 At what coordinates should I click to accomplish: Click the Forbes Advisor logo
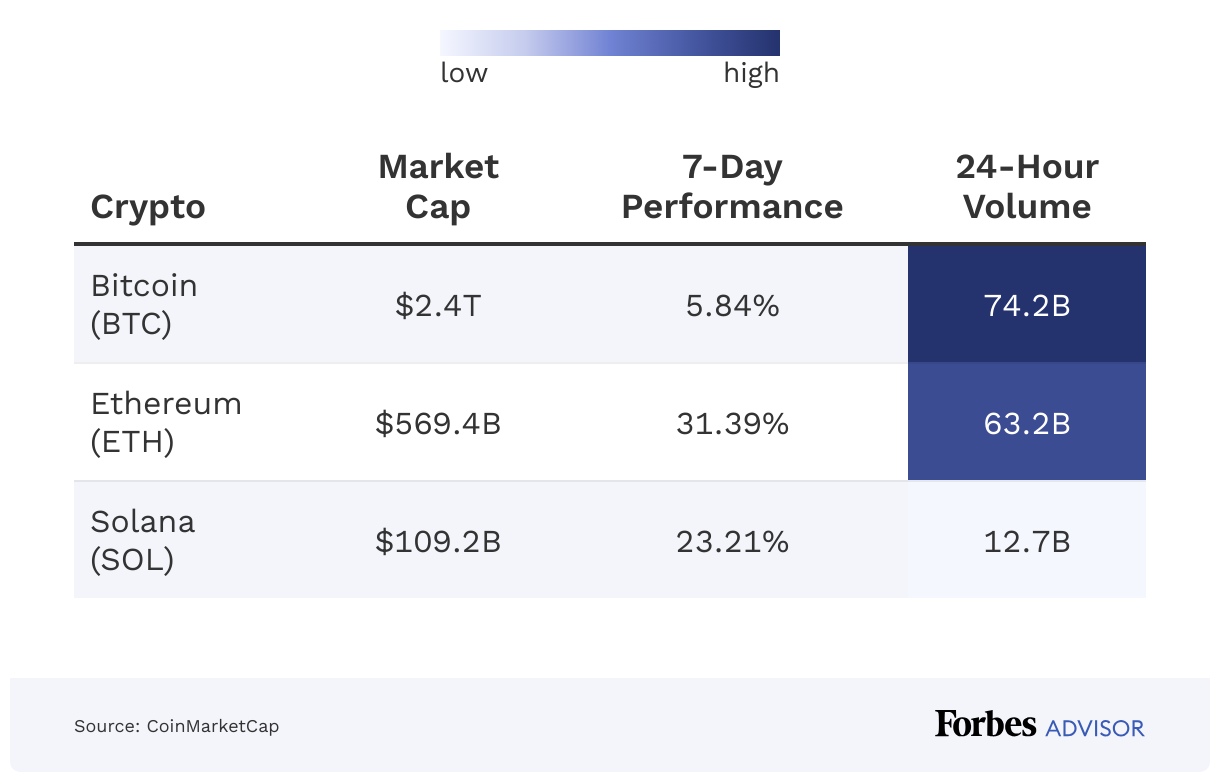point(1039,725)
